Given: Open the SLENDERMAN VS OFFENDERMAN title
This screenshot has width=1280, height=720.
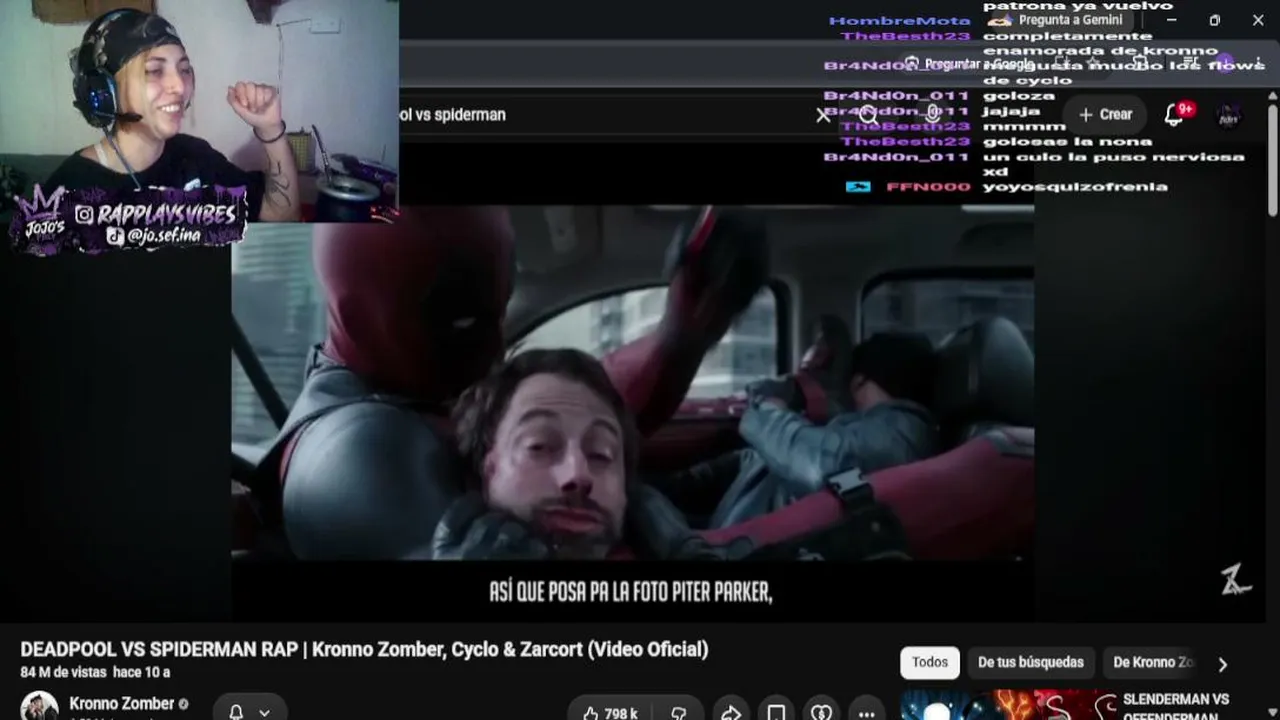Looking at the screenshot, I should [1176, 706].
